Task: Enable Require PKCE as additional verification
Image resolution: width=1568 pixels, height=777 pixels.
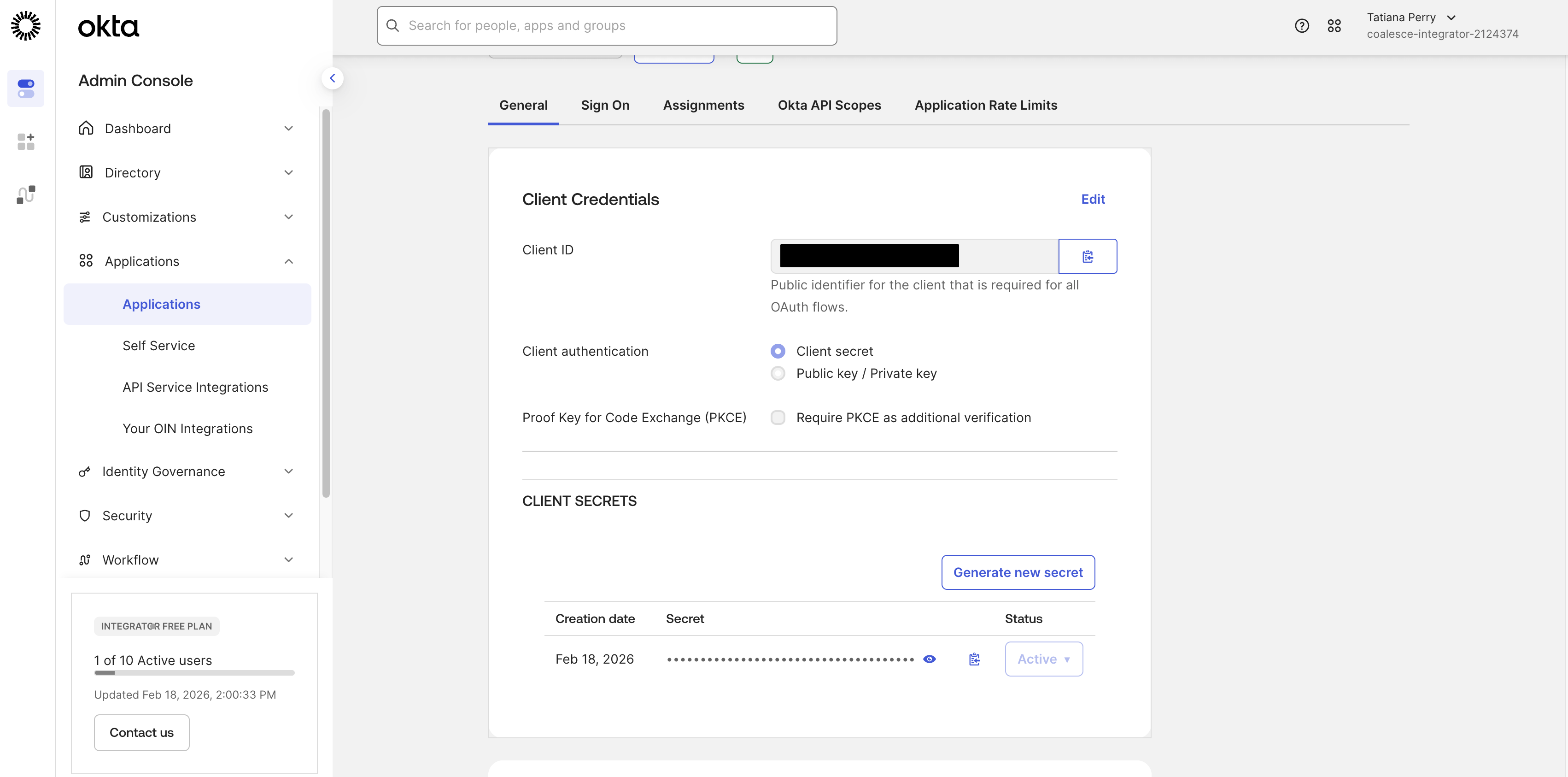Action: click(777, 418)
